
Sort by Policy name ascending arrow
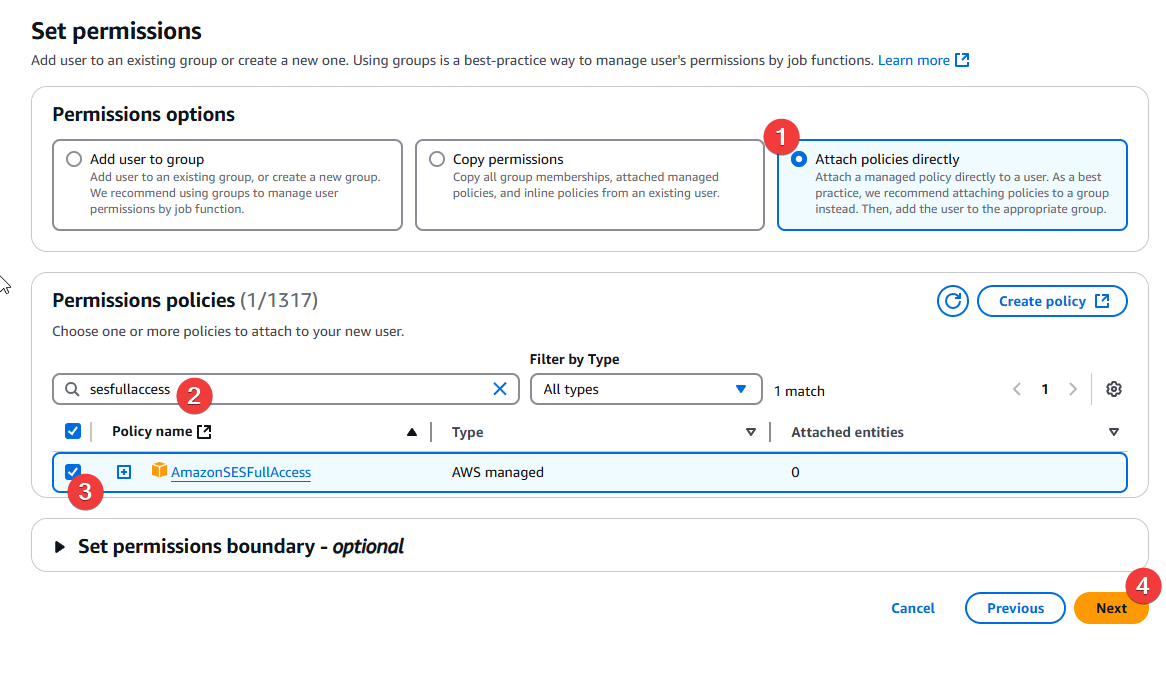pyautogui.click(x=411, y=432)
